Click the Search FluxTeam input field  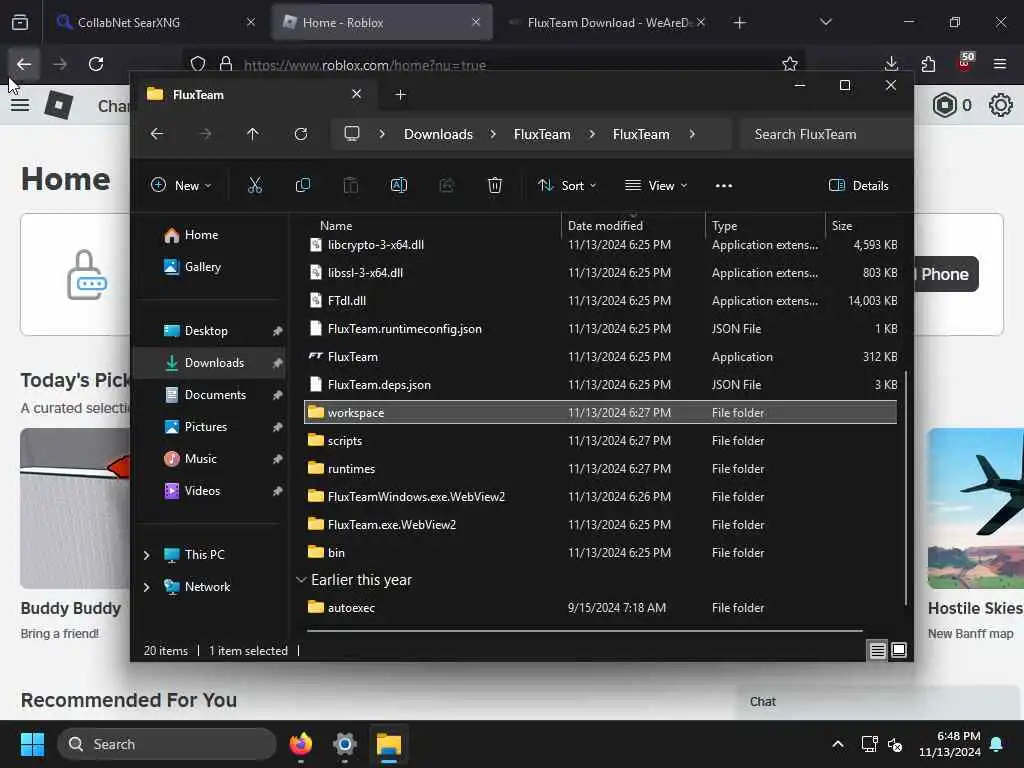click(x=826, y=134)
